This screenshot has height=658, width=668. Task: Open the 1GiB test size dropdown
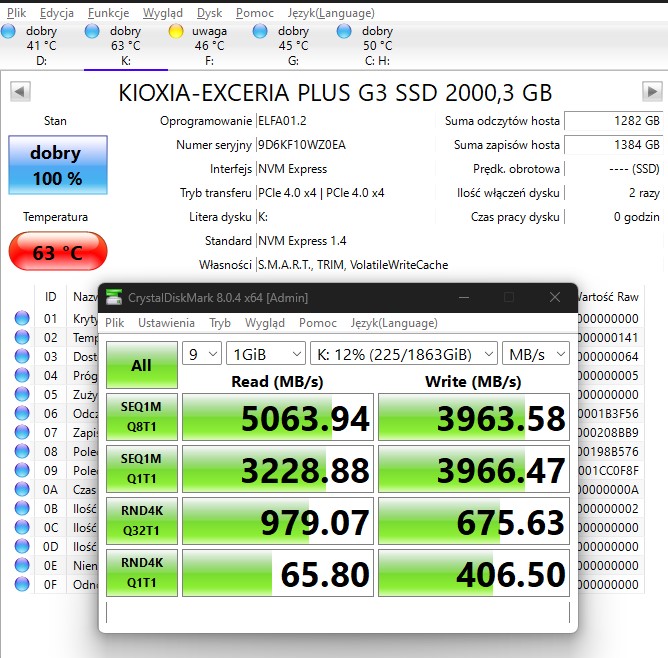coord(265,353)
